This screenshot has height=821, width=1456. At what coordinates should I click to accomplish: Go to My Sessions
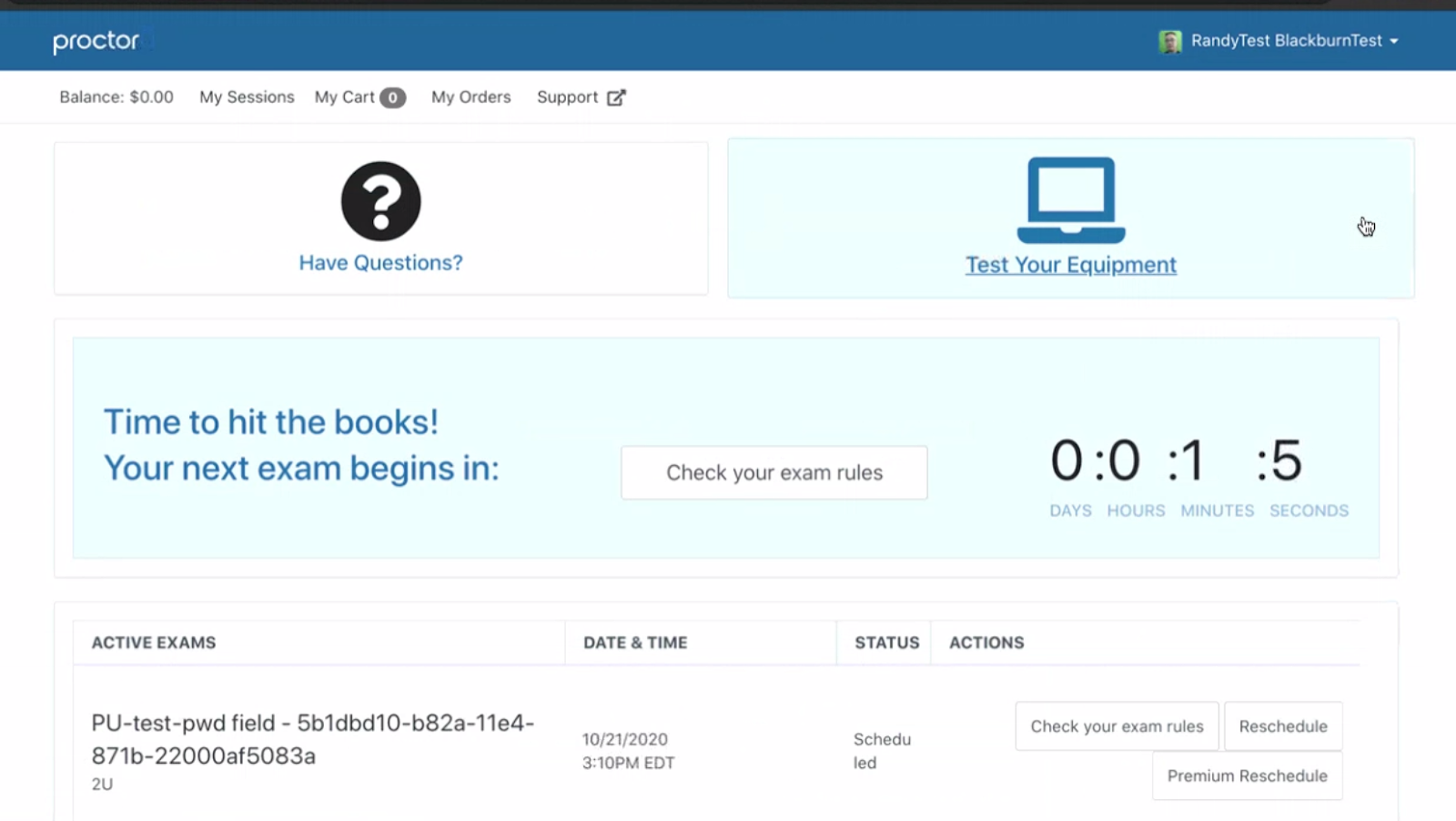click(x=247, y=97)
